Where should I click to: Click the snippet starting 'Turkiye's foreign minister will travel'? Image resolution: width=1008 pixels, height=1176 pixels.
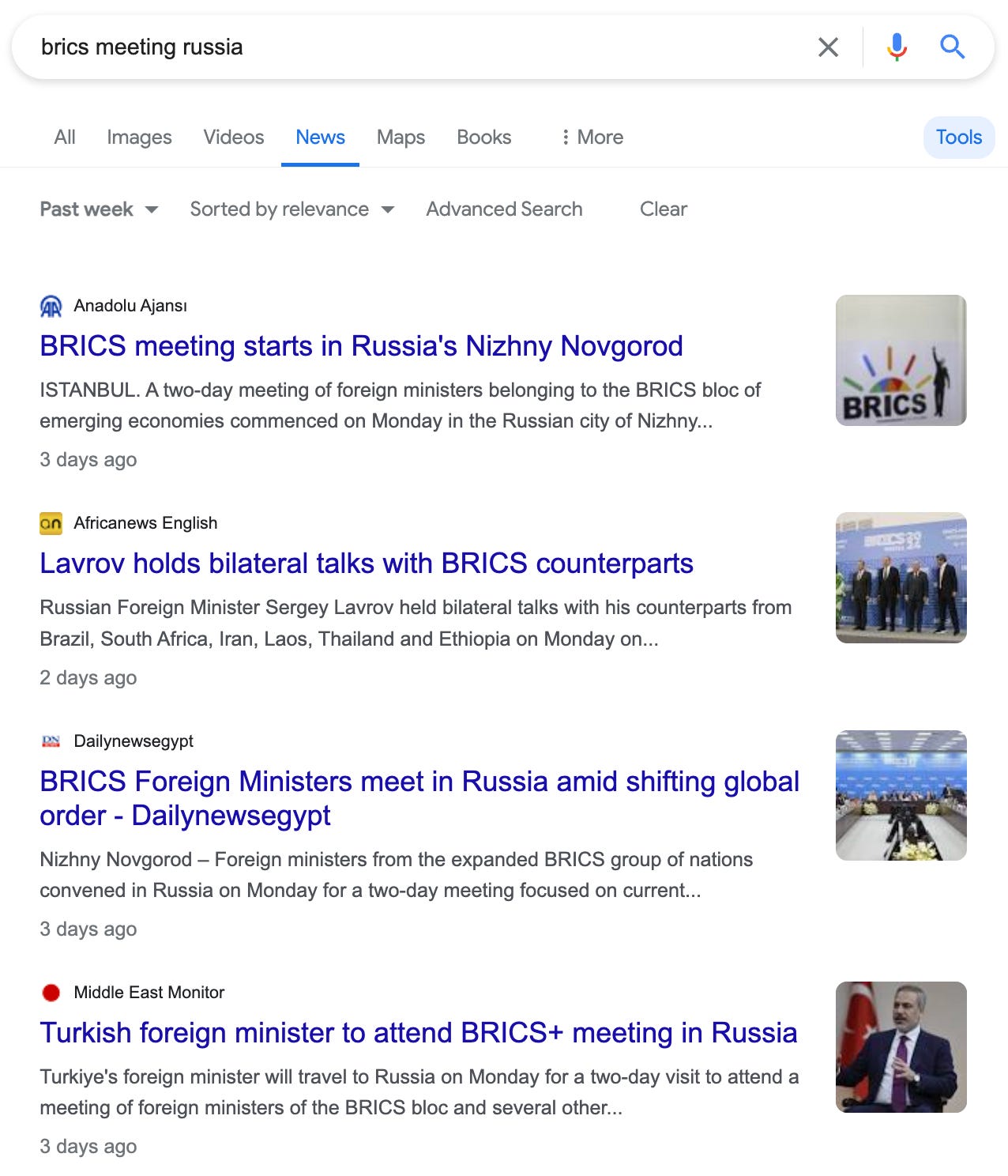pyautogui.click(x=419, y=1092)
